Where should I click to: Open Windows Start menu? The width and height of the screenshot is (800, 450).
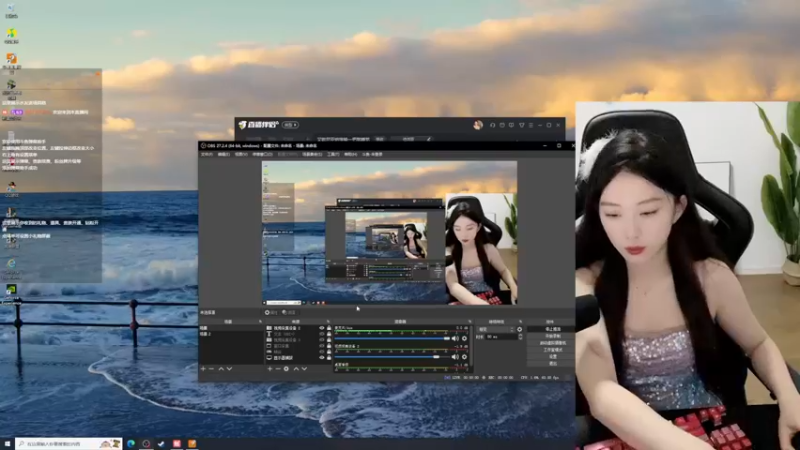(x=7, y=444)
